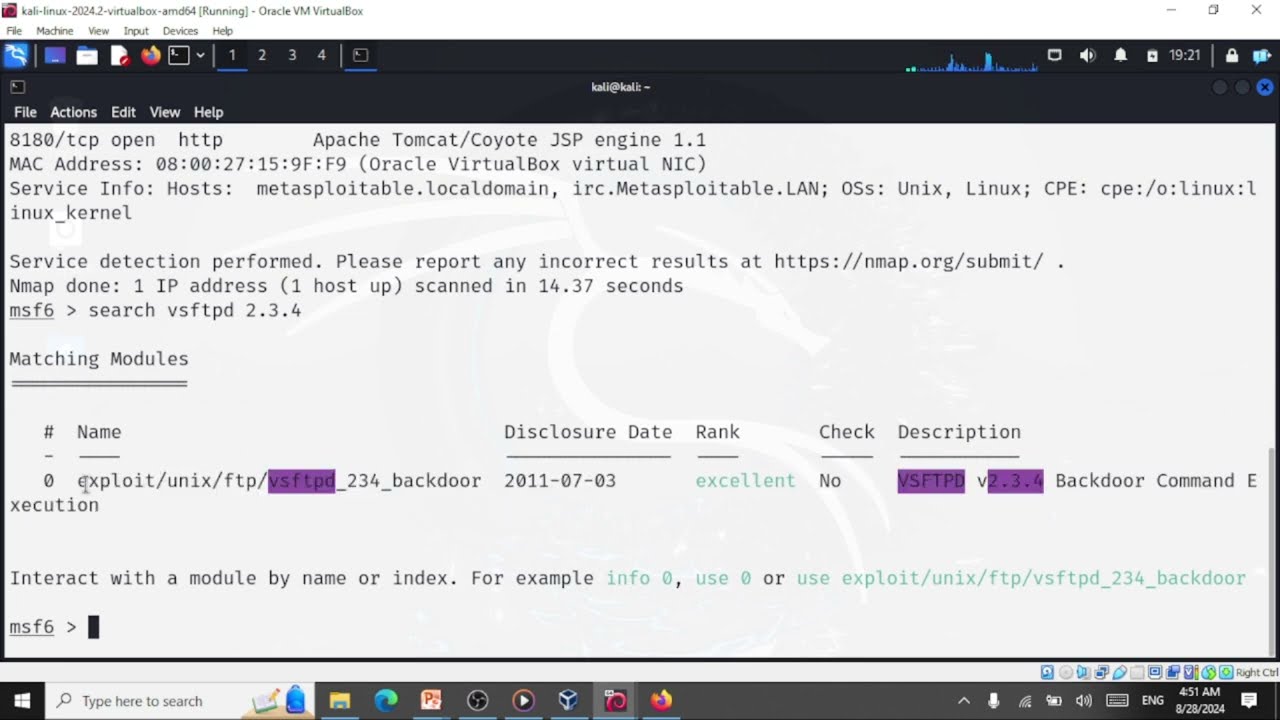
Task: Open Windows Wi-Fi network icon in tray
Action: point(1025,701)
